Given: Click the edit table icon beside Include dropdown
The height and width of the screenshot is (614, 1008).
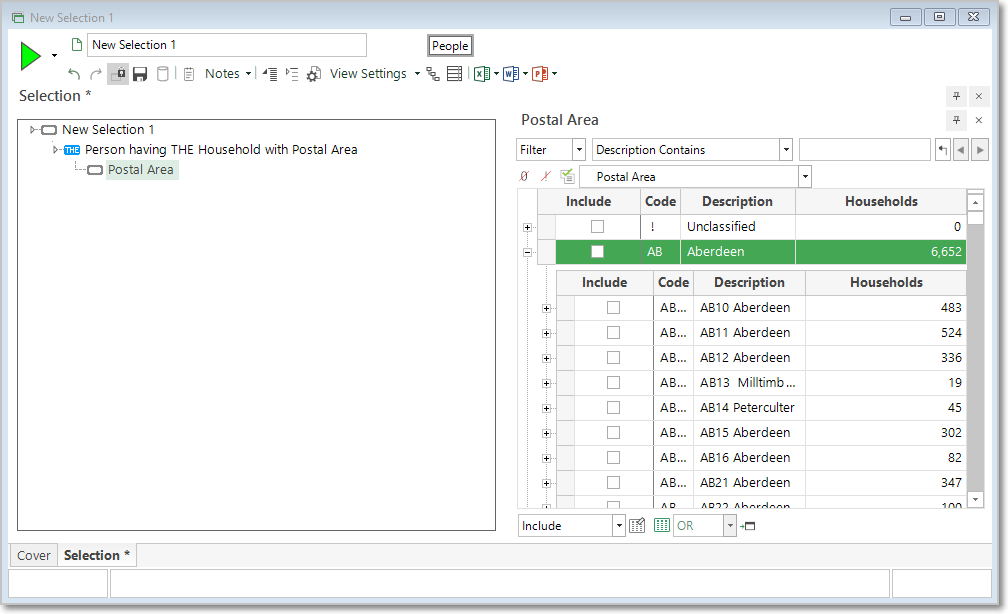Looking at the screenshot, I should [x=637, y=526].
